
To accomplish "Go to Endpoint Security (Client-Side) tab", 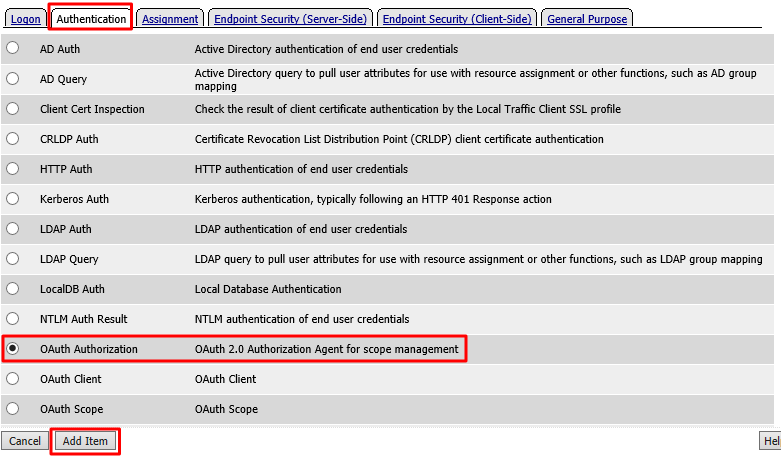I will 457,19.
